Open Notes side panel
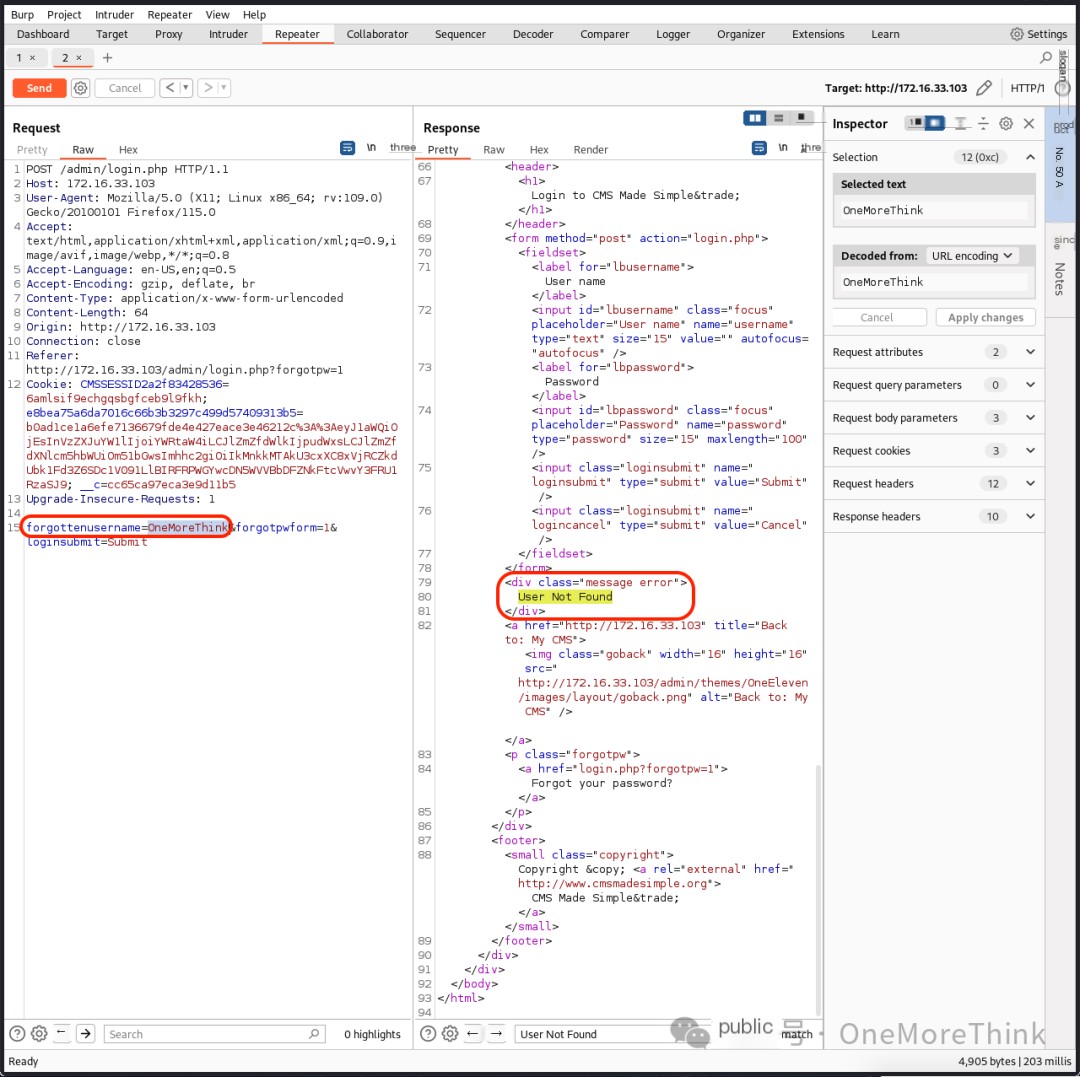 click(x=1060, y=278)
